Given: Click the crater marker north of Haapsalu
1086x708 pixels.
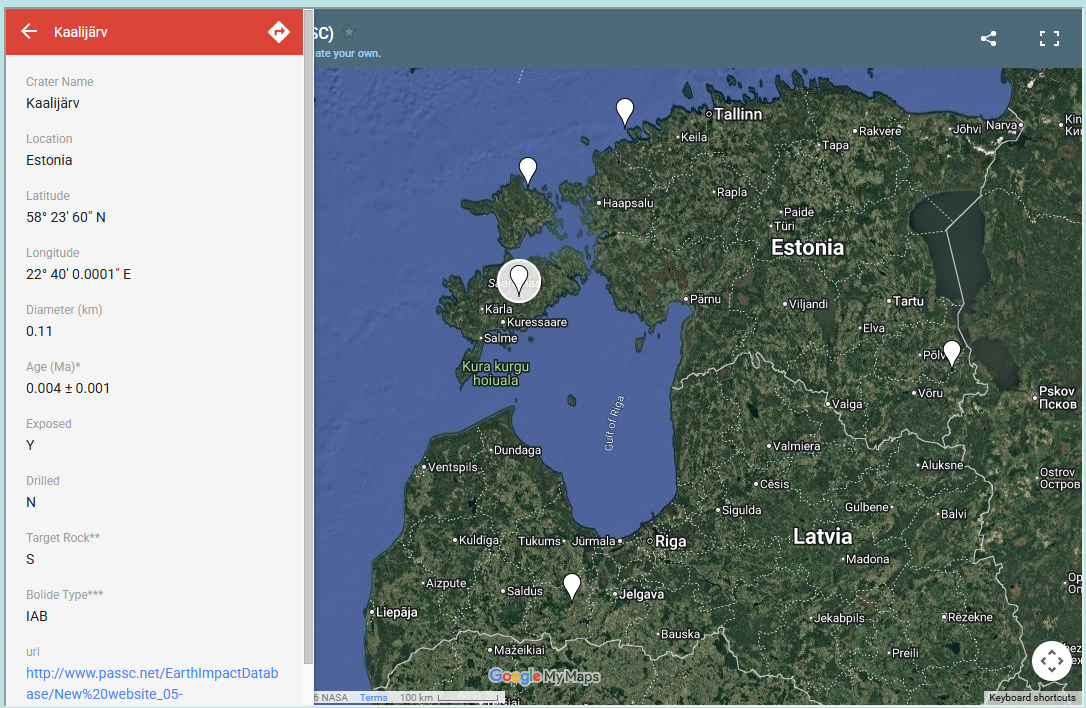Looking at the screenshot, I should point(625,111).
